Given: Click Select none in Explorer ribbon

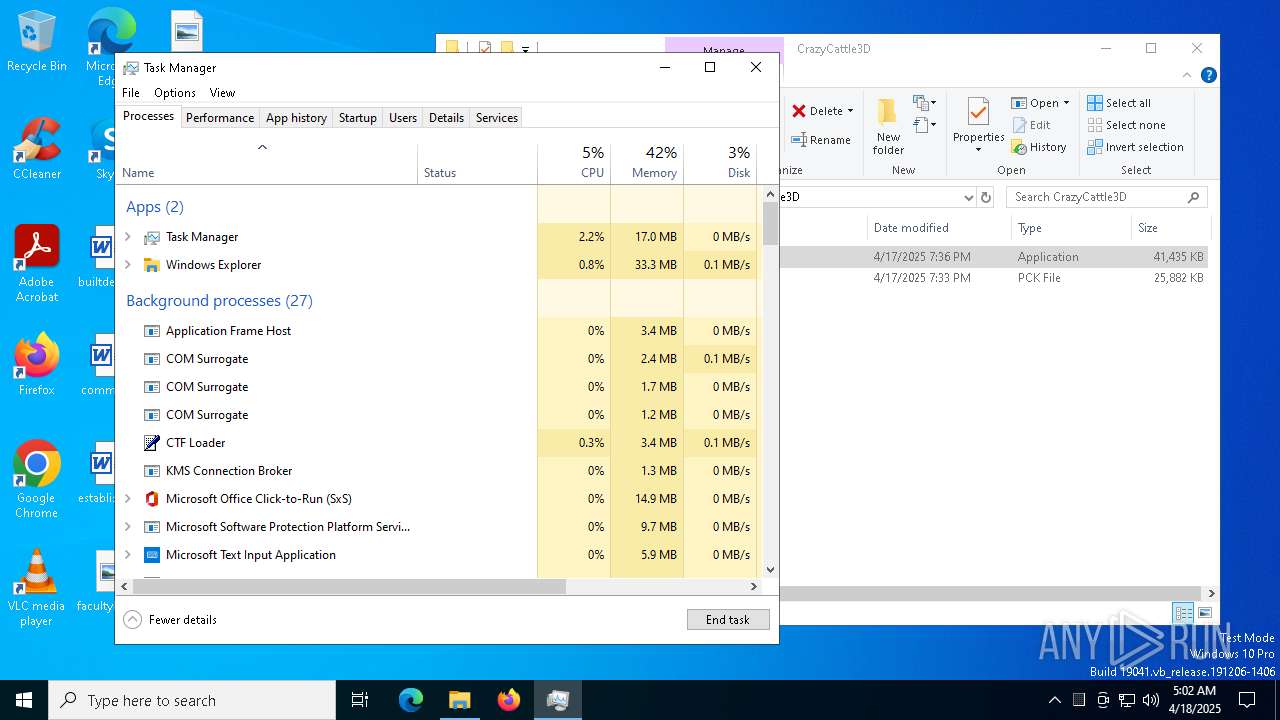Looking at the screenshot, I should tap(1126, 125).
